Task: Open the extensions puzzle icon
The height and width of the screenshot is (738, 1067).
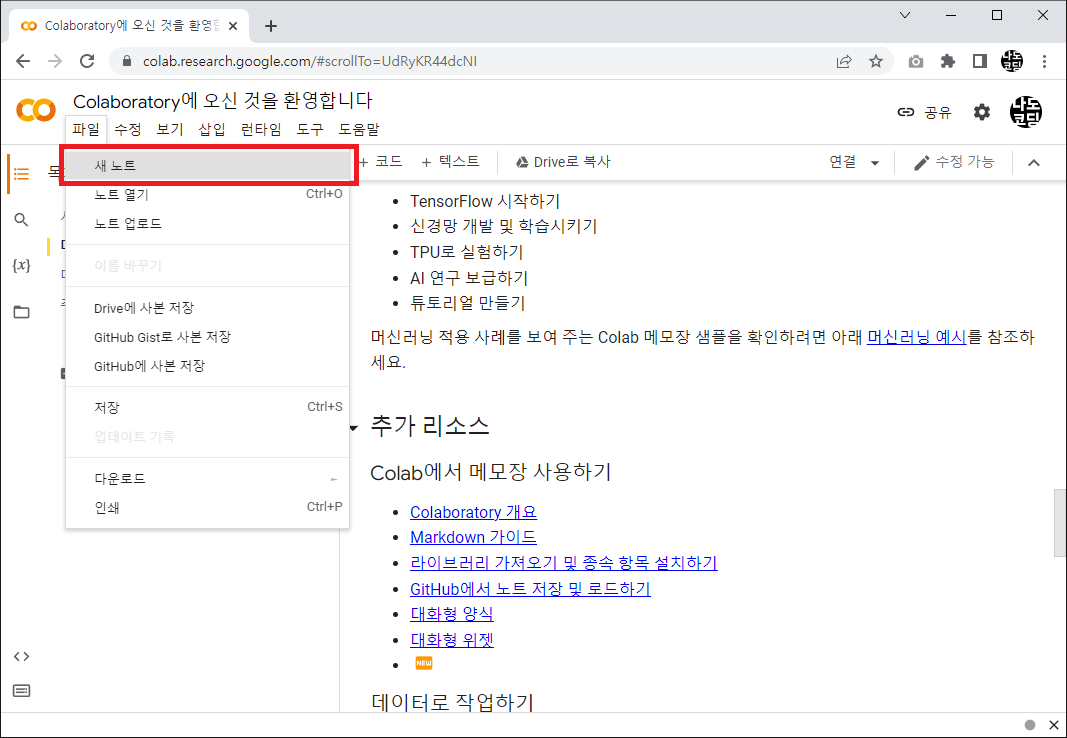Action: (x=947, y=61)
